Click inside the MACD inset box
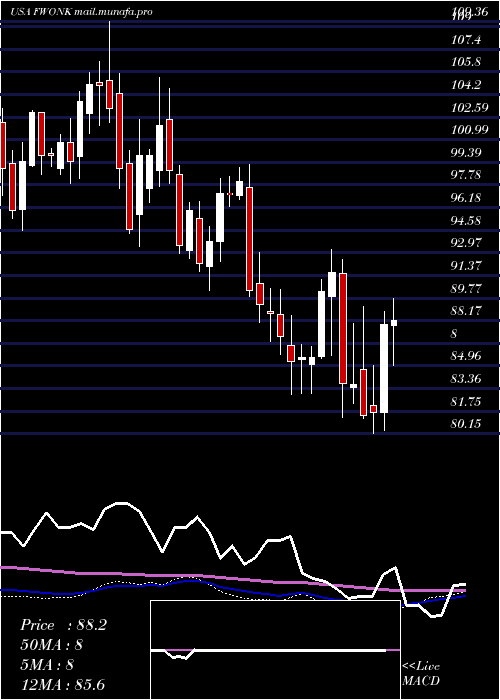The image size is (500, 700). 275,650
